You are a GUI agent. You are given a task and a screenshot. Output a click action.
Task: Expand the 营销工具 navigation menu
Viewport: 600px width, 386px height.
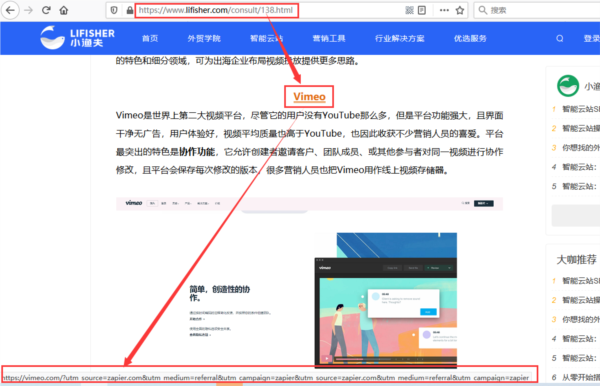[x=329, y=38]
